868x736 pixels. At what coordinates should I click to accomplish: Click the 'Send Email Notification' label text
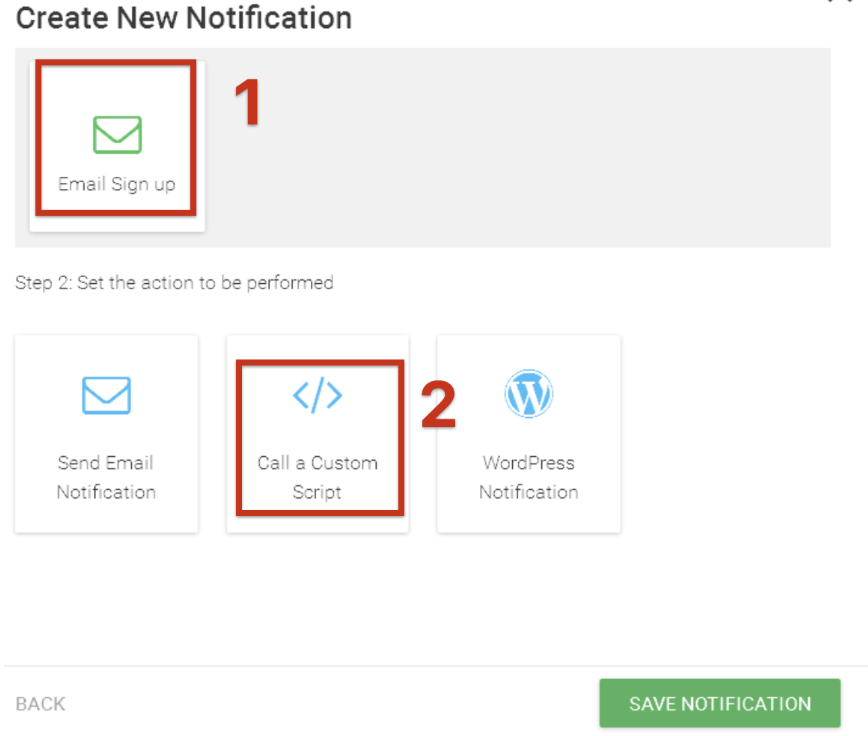(106, 477)
